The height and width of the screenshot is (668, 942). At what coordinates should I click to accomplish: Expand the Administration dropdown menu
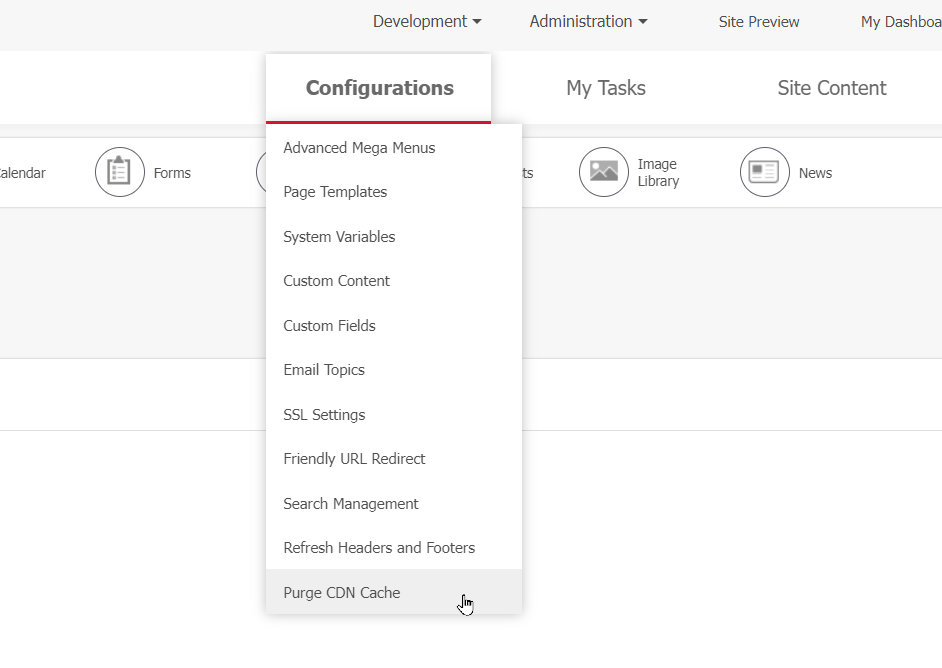[588, 22]
